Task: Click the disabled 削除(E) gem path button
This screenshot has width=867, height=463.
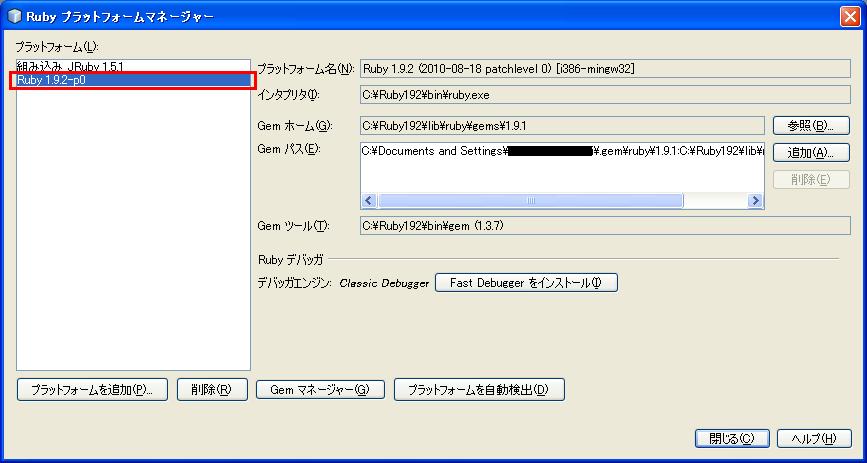Action: 811,179
